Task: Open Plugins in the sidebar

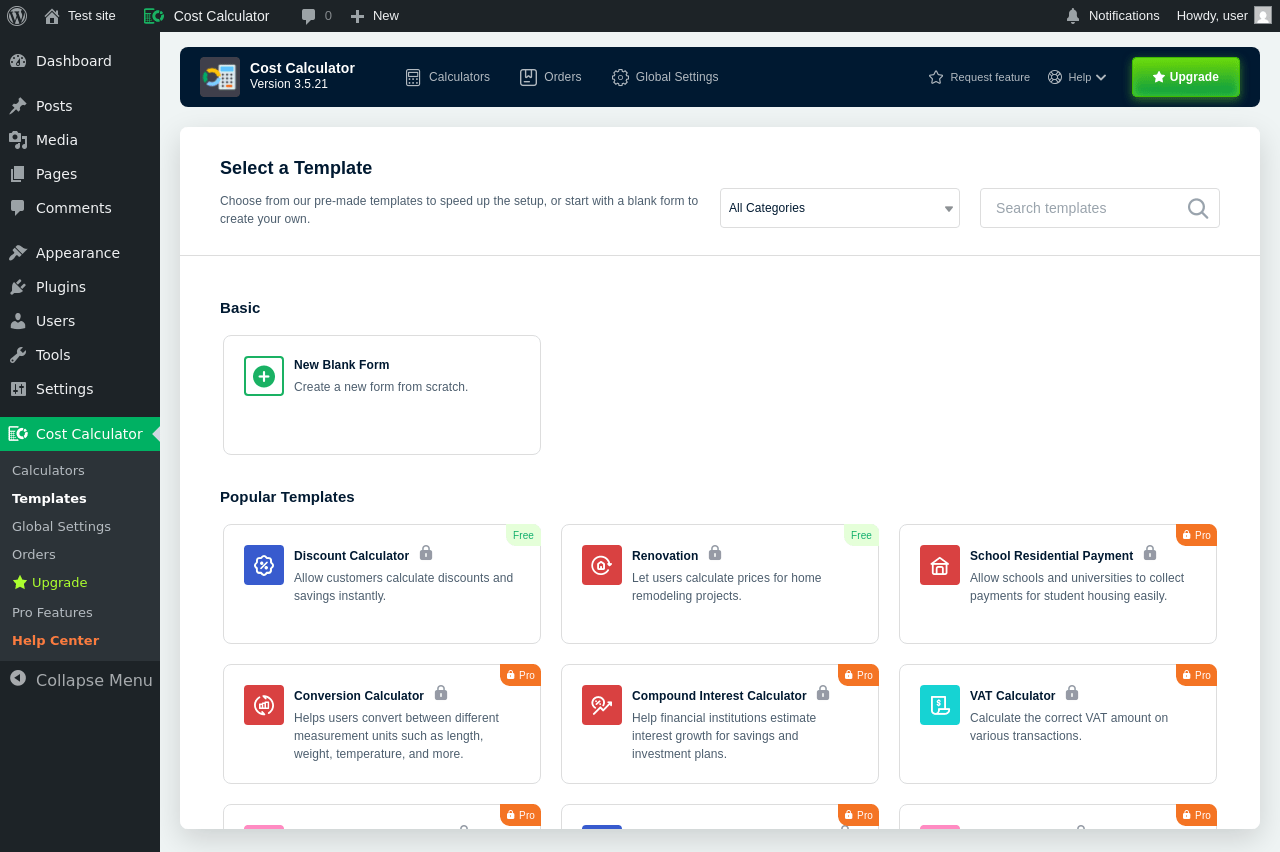Action: pos(80,287)
